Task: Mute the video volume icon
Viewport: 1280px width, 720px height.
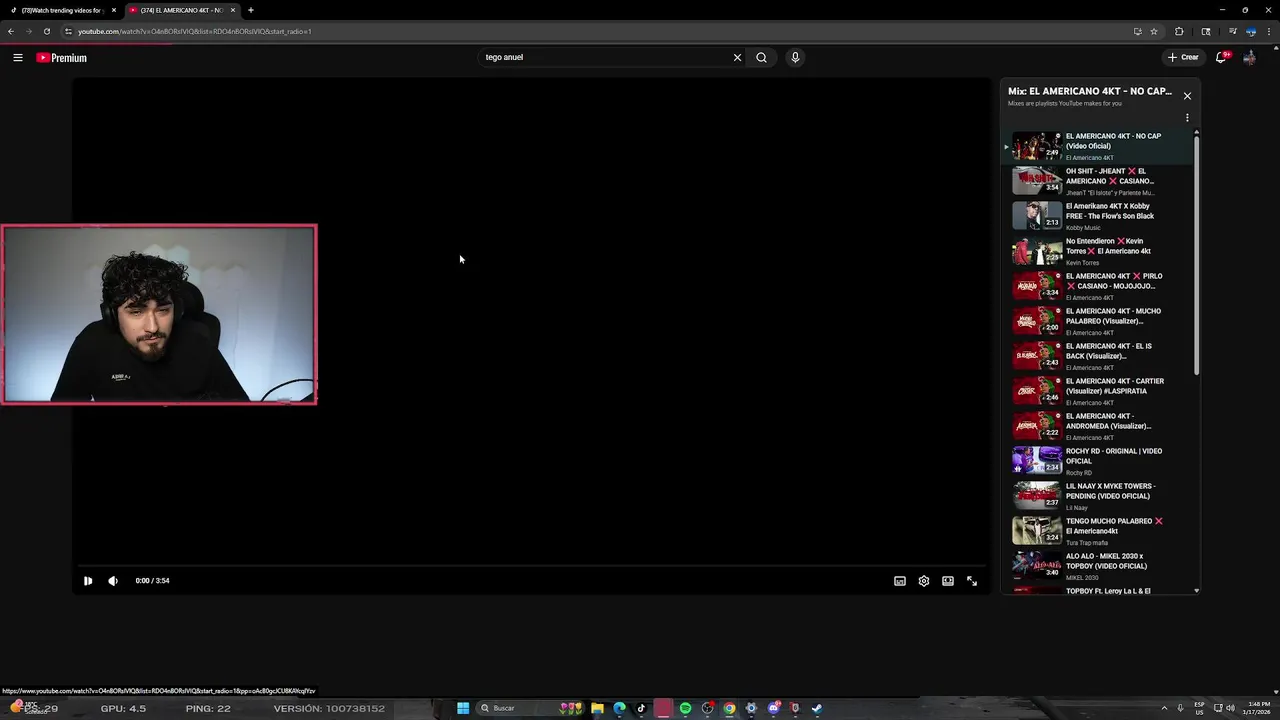Action: [113, 581]
